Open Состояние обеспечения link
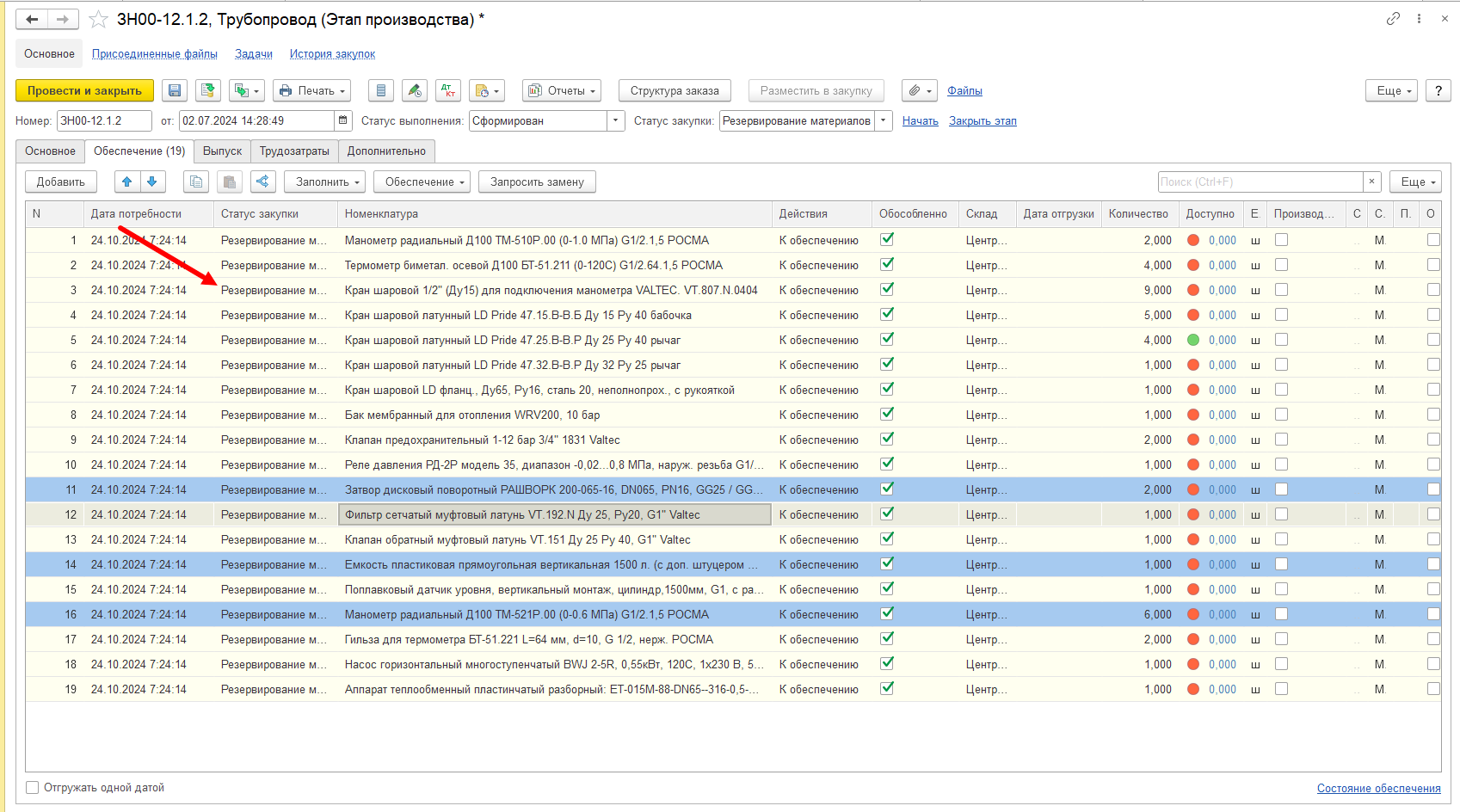 pos(1378,788)
